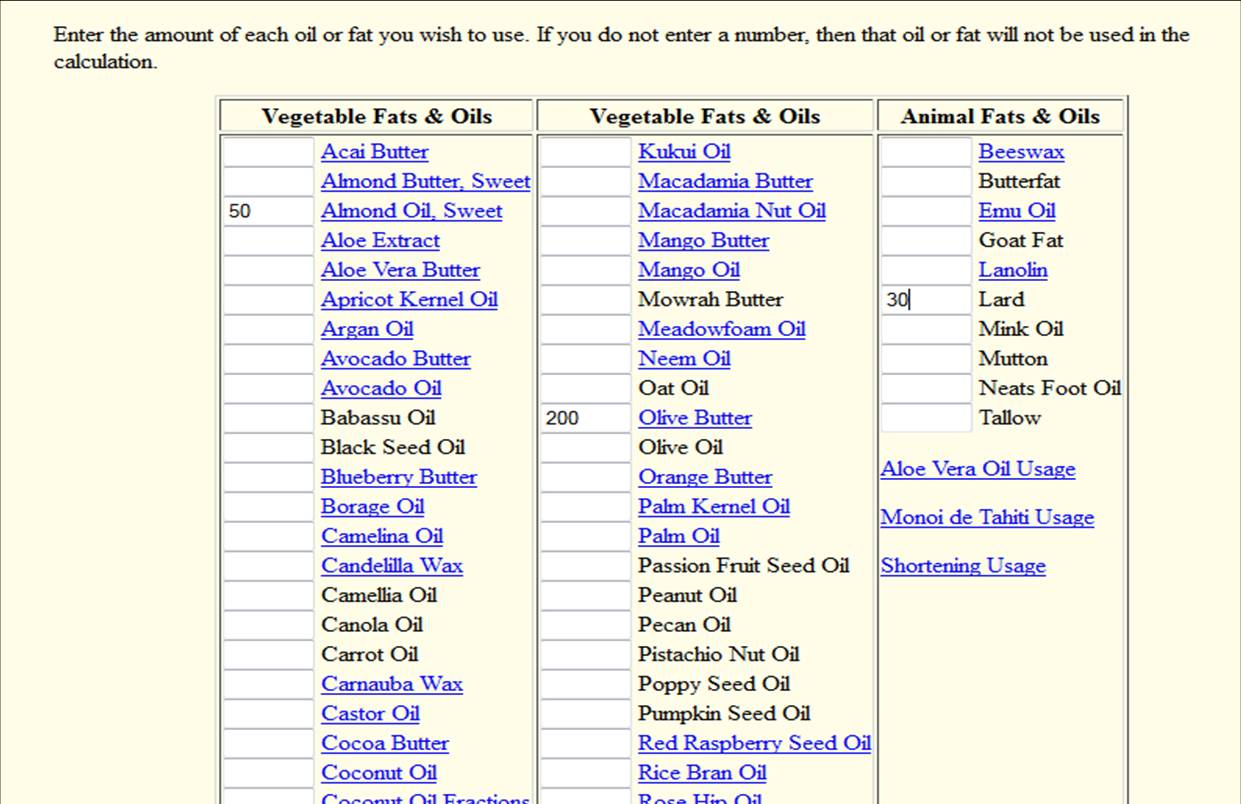Open the Shortening Usage link

point(963,565)
